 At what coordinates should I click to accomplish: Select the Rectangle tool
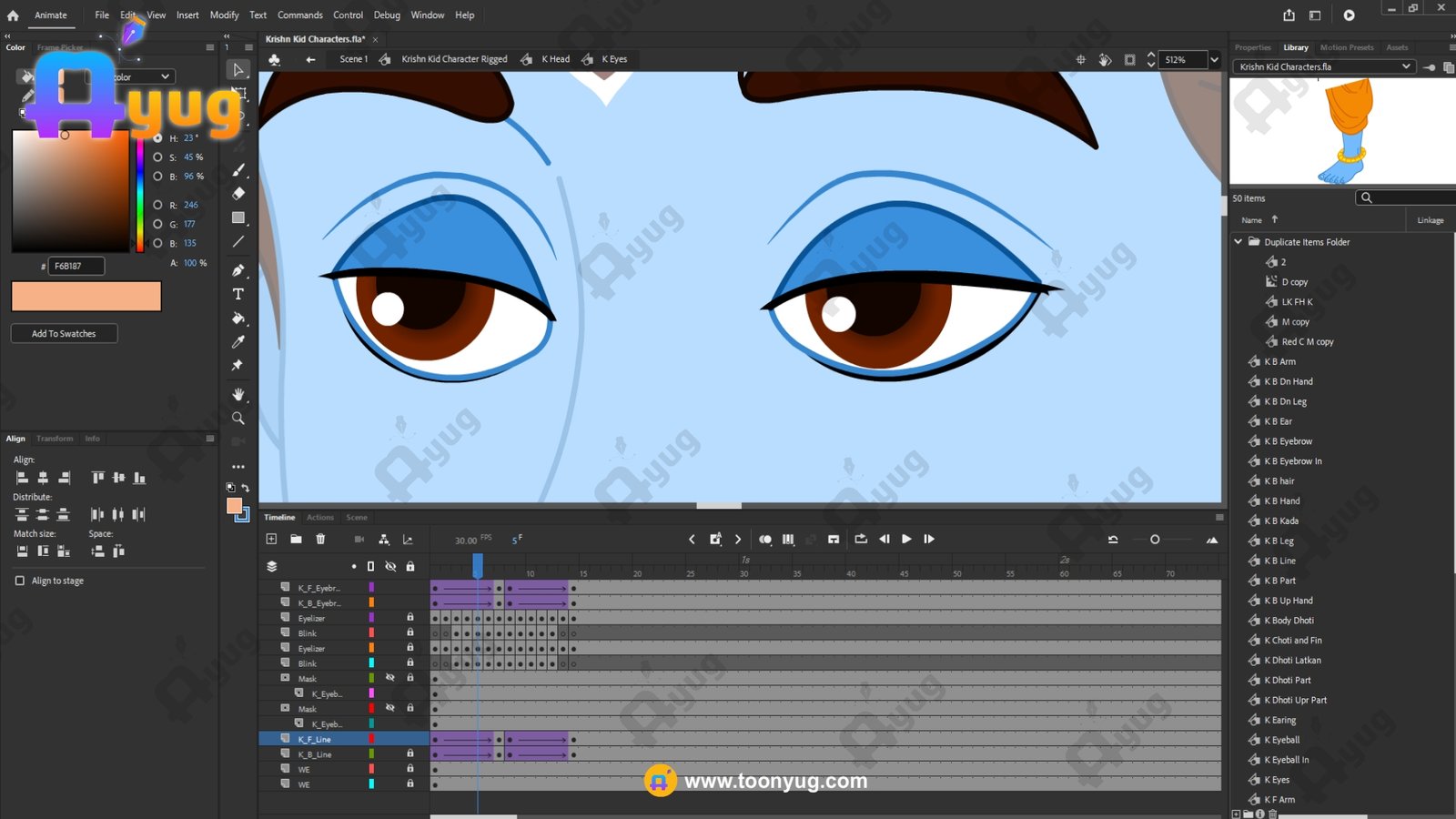[238, 217]
